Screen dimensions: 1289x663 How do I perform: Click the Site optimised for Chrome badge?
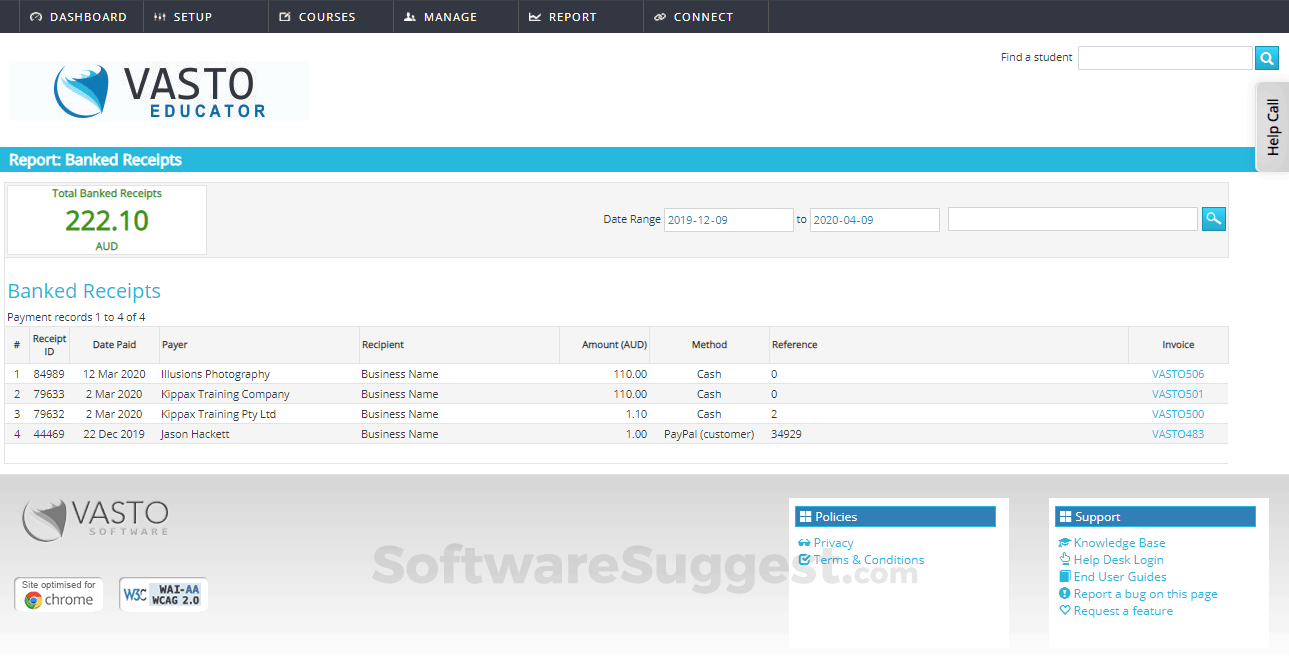59,594
